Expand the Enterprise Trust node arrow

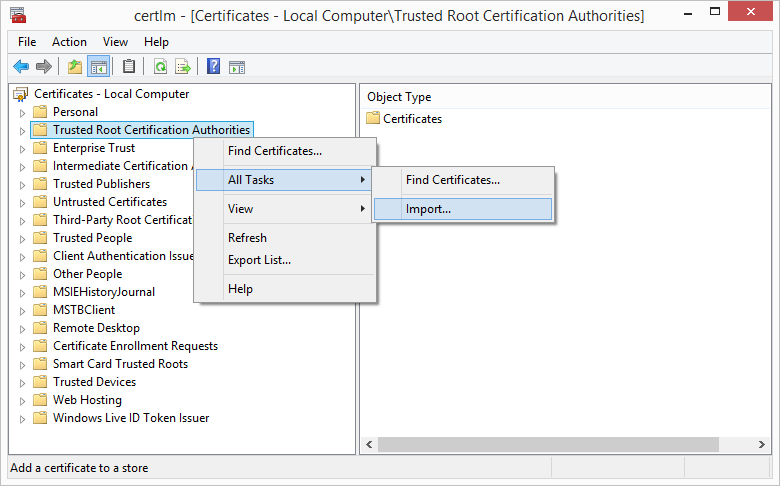coord(22,148)
